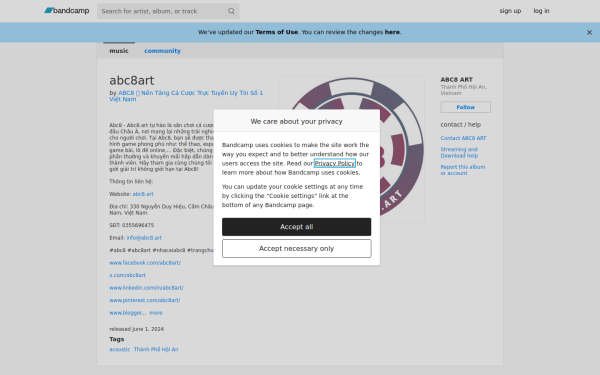Open the www.pinterest.com/abc8art/ link
Image resolution: width=600 pixels, height=375 pixels.
[x=145, y=300]
